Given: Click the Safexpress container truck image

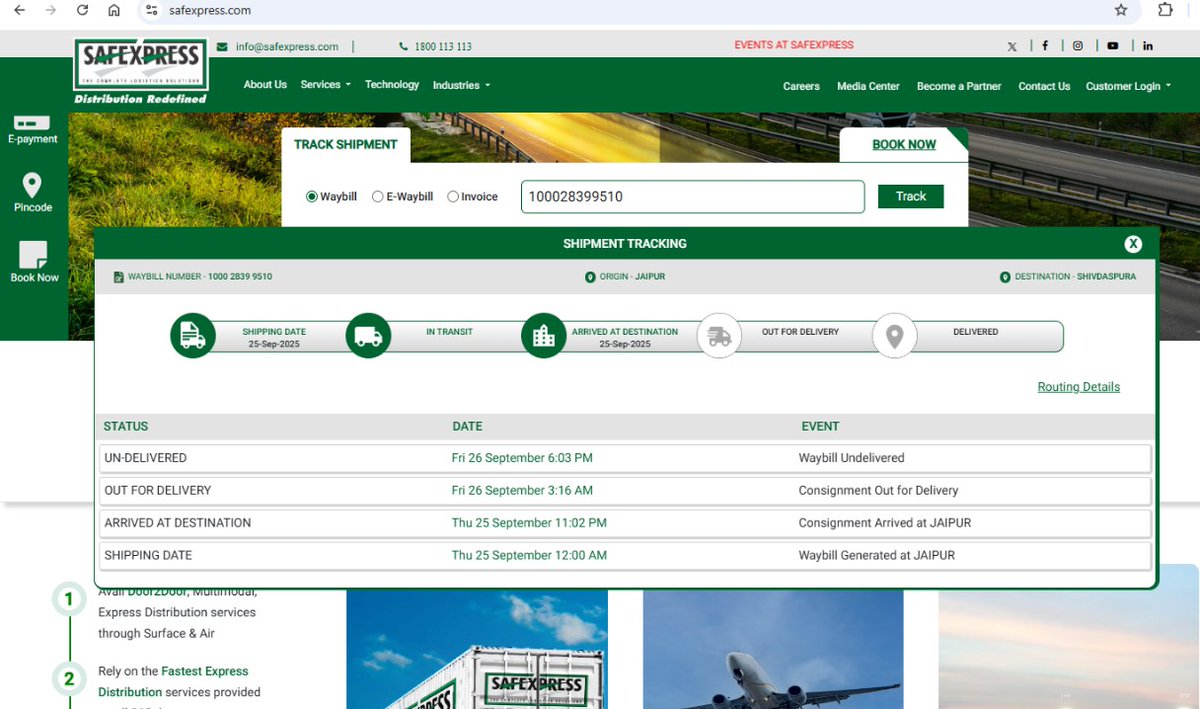Looking at the screenshot, I should pyautogui.click(x=477, y=649).
